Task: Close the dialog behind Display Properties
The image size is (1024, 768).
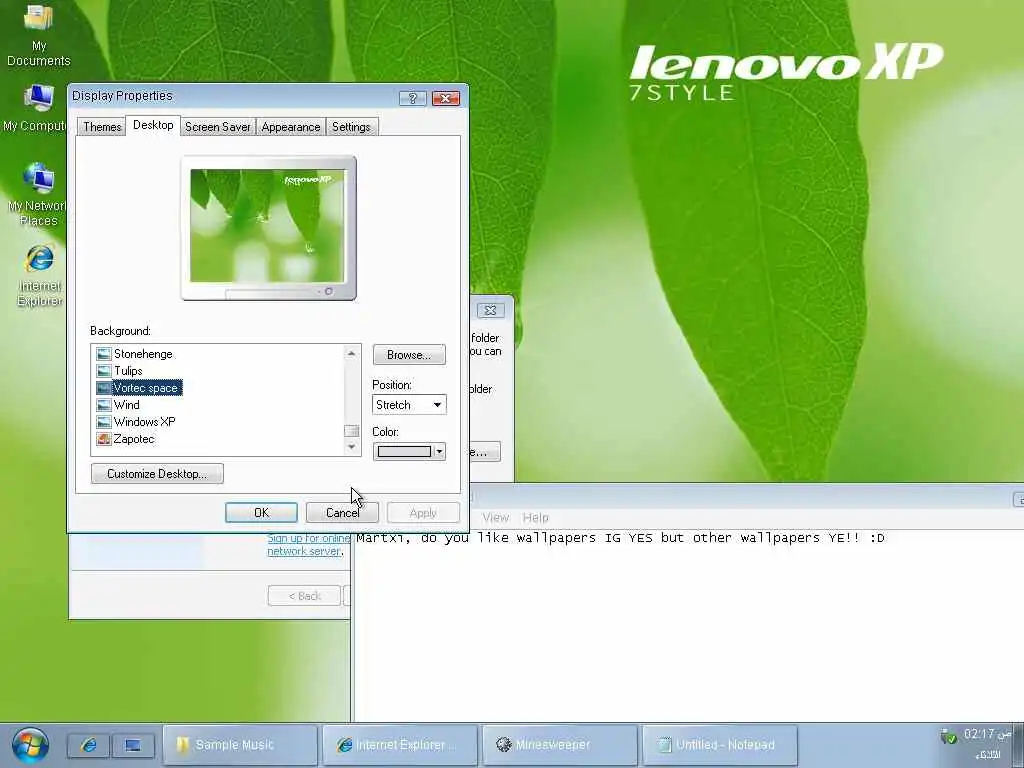Action: (490, 310)
